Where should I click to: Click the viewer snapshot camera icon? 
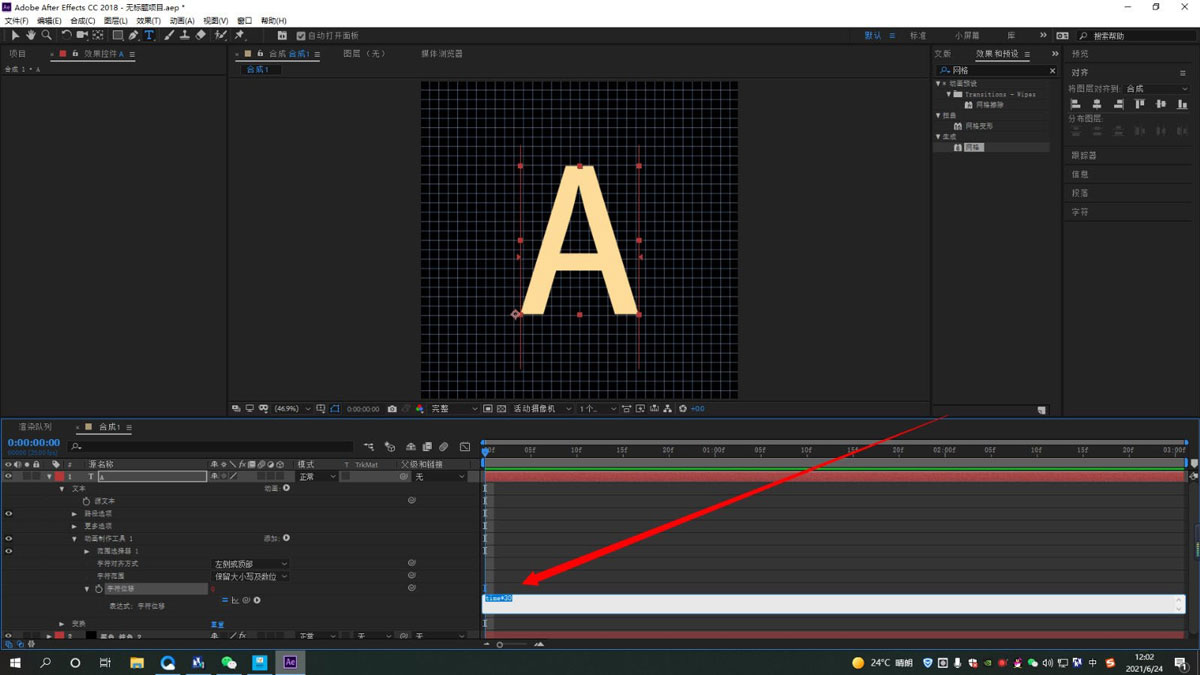tap(392, 409)
